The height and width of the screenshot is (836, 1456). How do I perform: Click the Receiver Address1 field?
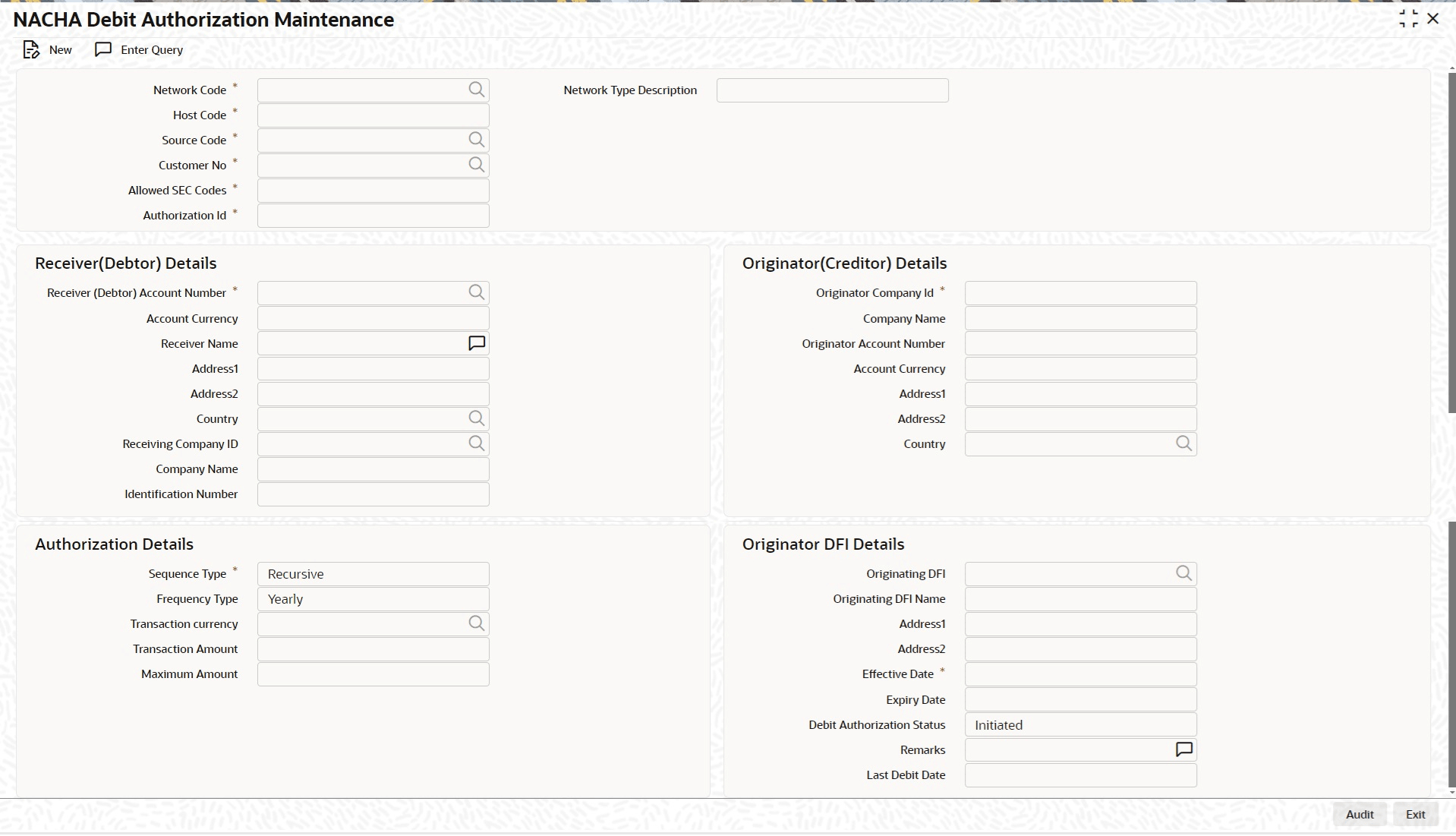pyautogui.click(x=373, y=369)
